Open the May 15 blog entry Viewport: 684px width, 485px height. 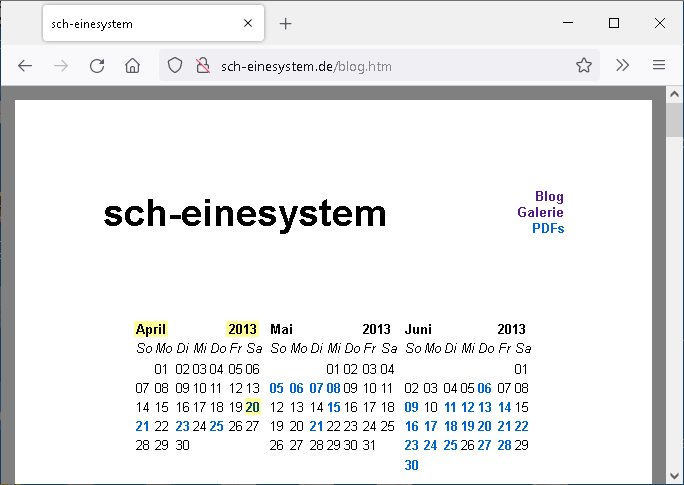tap(334, 407)
